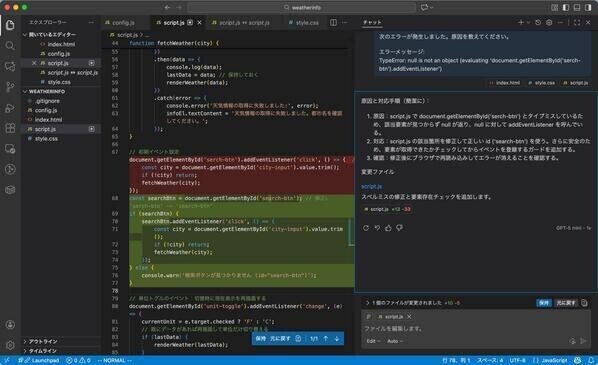Click Copilot chat icon in title bar

tap(424, 7)
